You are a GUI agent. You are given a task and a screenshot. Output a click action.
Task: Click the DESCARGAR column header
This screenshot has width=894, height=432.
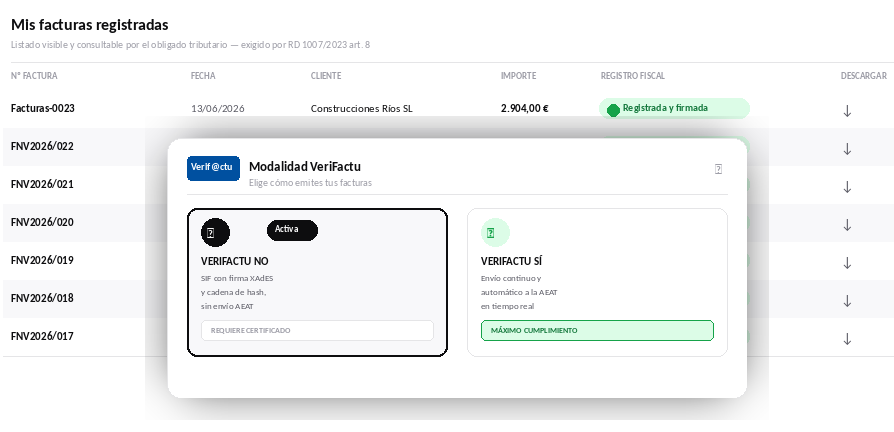(863, 76)
